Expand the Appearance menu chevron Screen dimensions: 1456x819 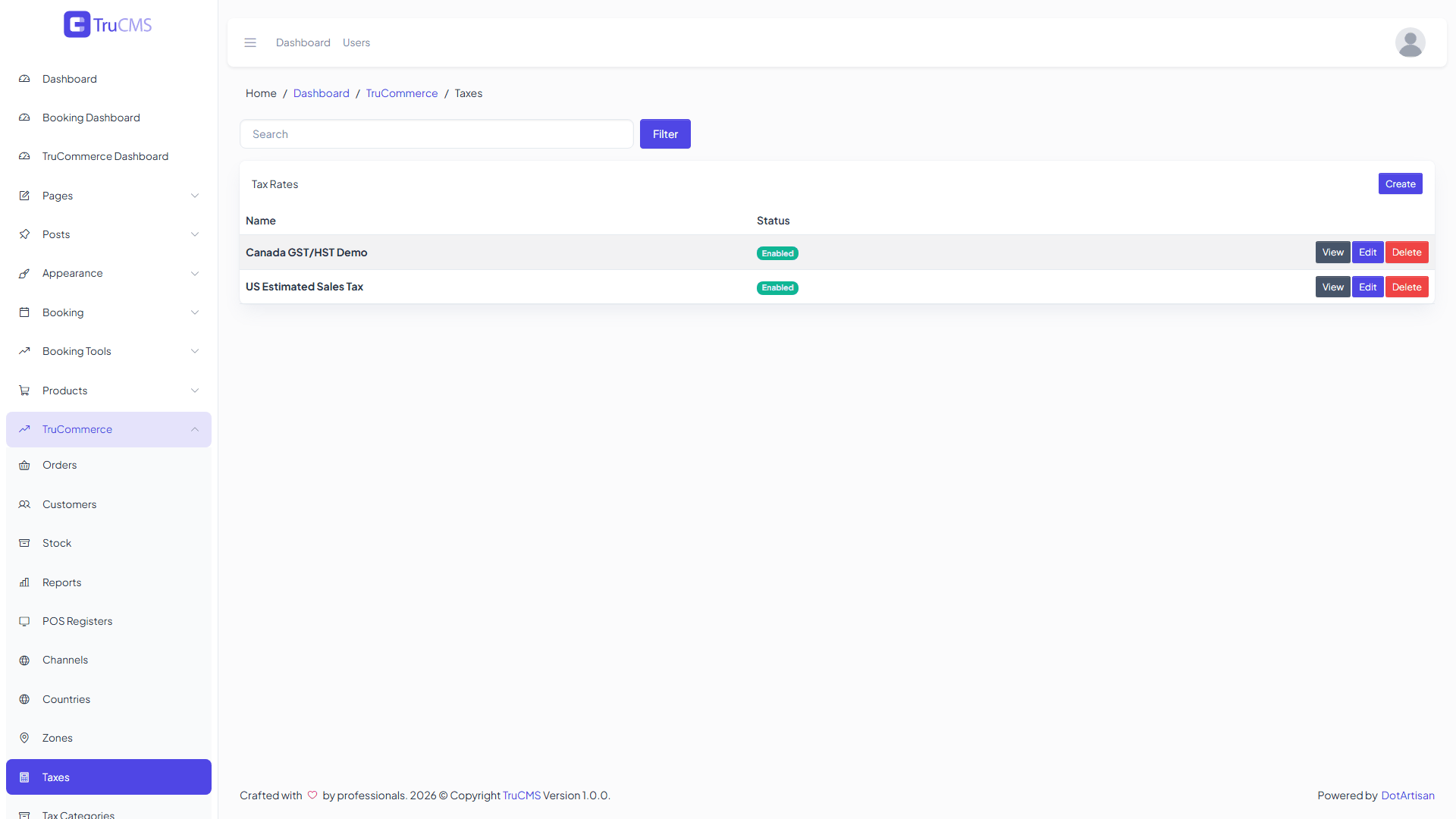tap(195, 273)
